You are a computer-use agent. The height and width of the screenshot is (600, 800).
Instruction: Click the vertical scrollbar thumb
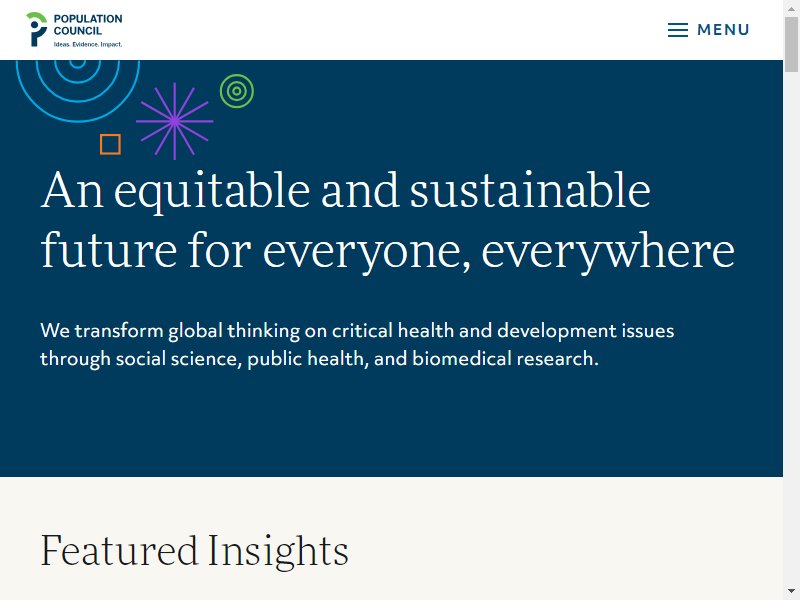point(791,44)
